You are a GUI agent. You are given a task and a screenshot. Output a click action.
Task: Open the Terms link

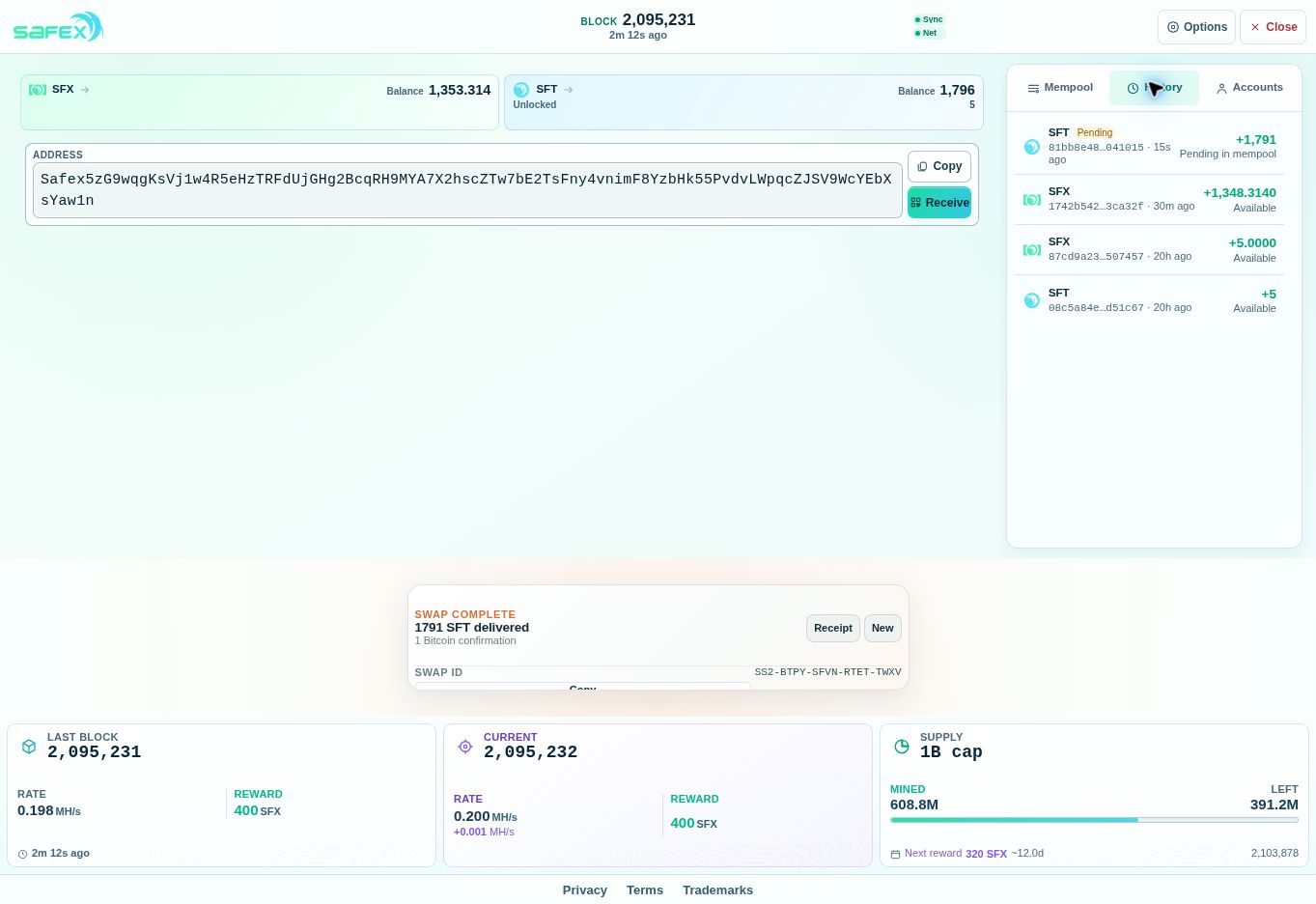coord(645,890)
